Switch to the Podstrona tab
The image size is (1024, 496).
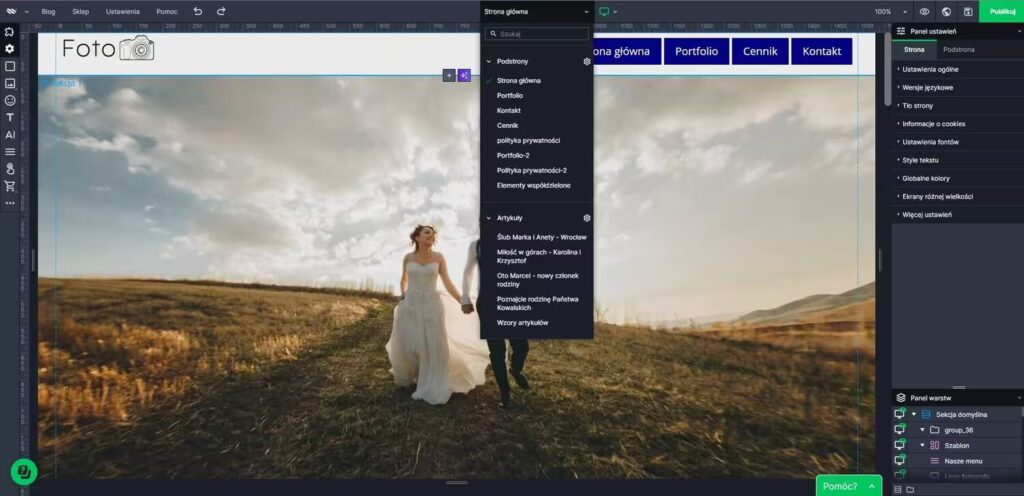(x=959, y=50)
